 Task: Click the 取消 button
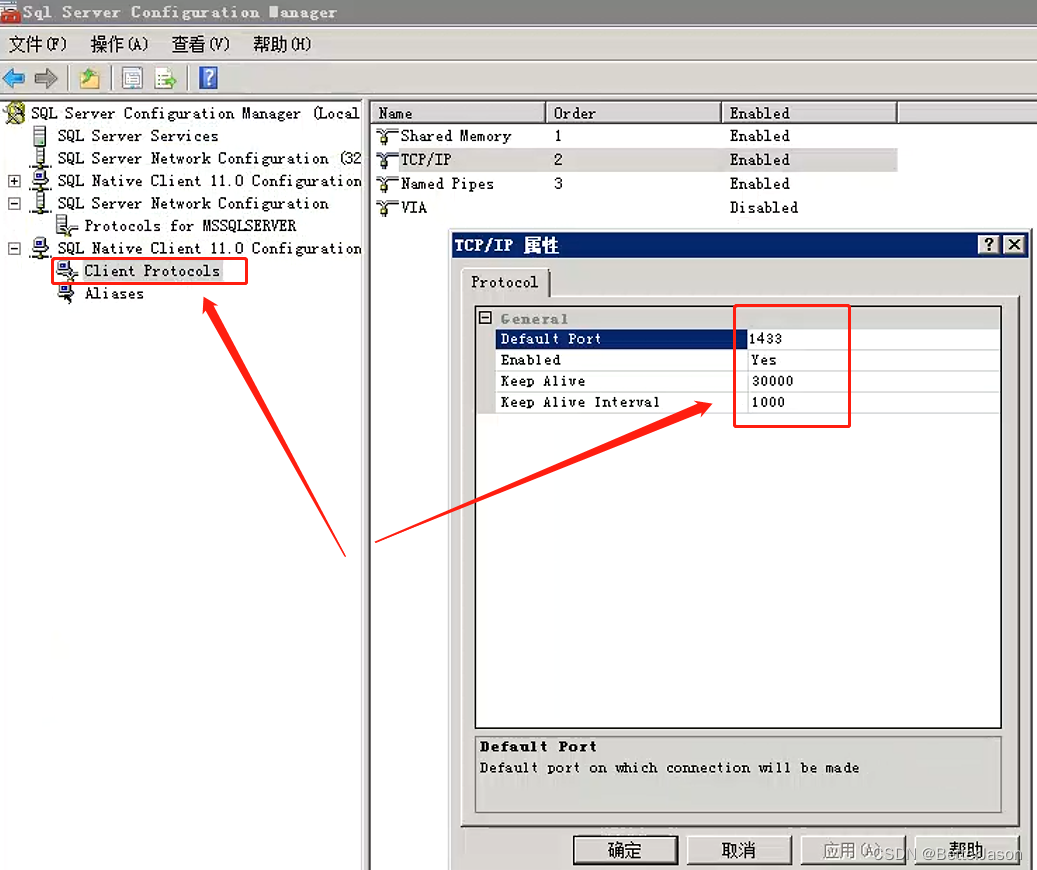[739, 849]
